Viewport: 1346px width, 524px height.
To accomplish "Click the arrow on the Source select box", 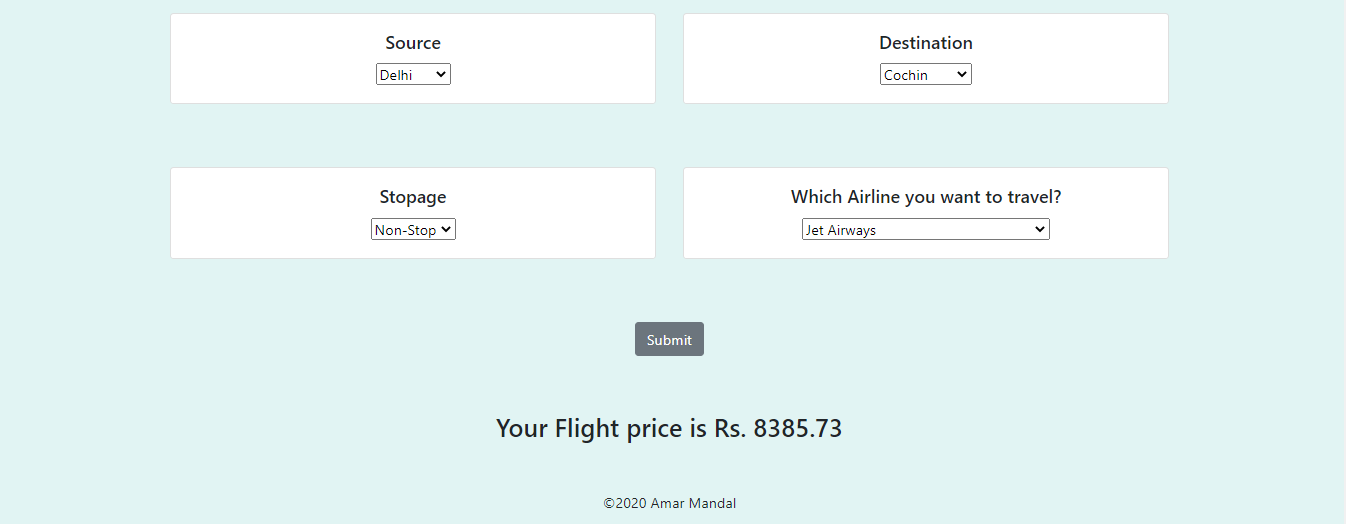I will [441, 75].
